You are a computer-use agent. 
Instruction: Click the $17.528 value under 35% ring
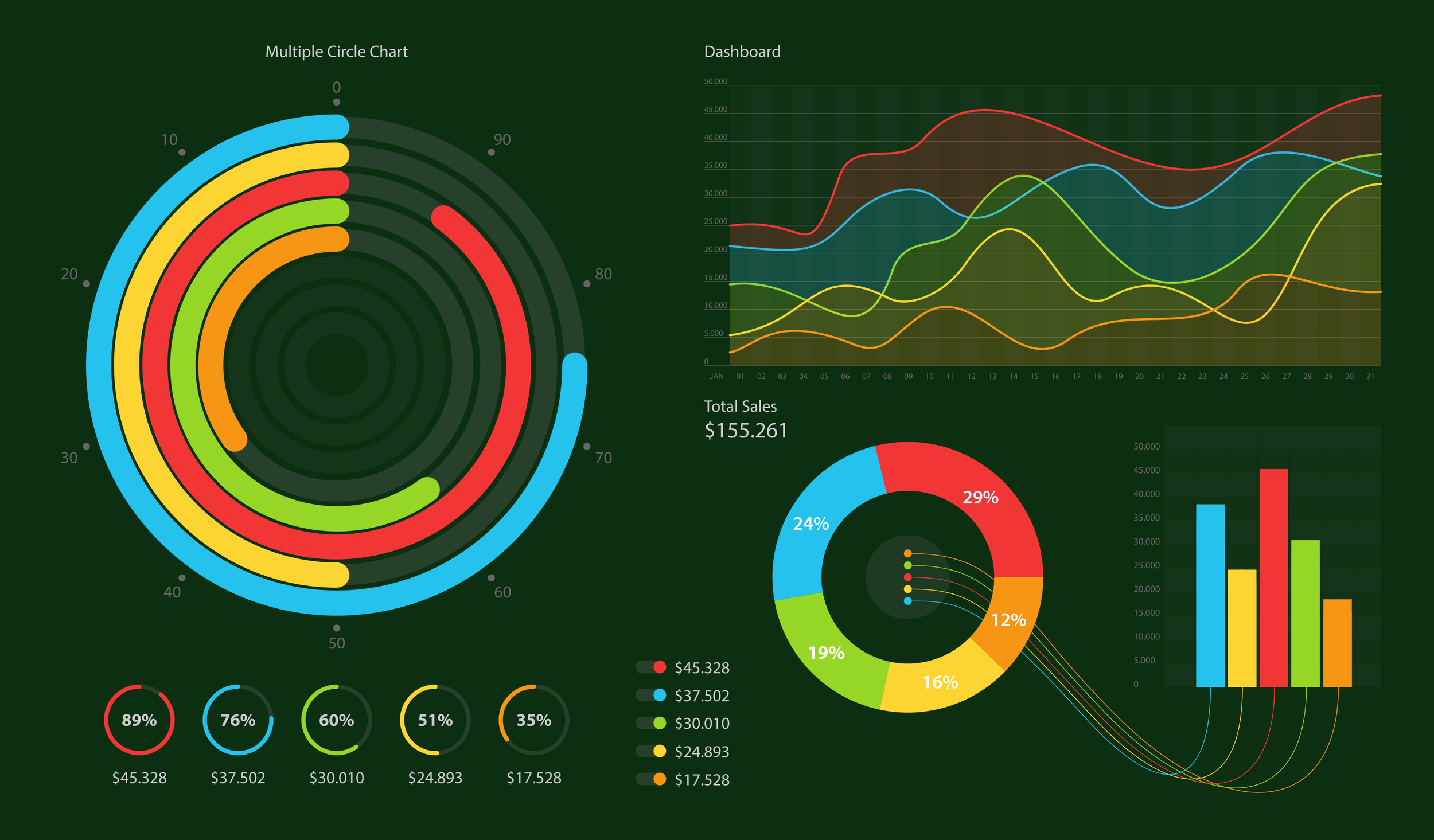[x=534, y=778]
